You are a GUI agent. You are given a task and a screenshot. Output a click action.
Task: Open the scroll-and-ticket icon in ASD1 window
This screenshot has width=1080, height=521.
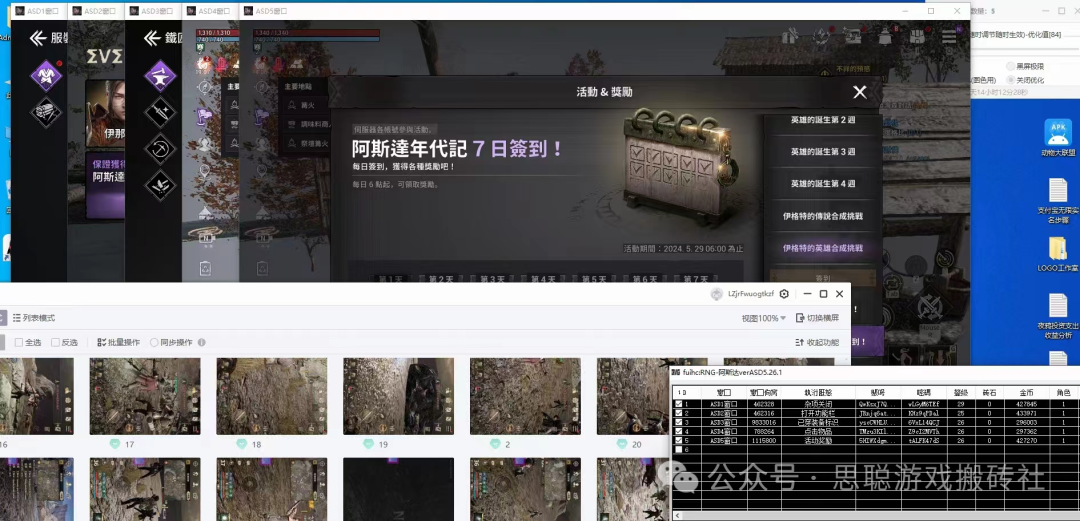[46, 111]
